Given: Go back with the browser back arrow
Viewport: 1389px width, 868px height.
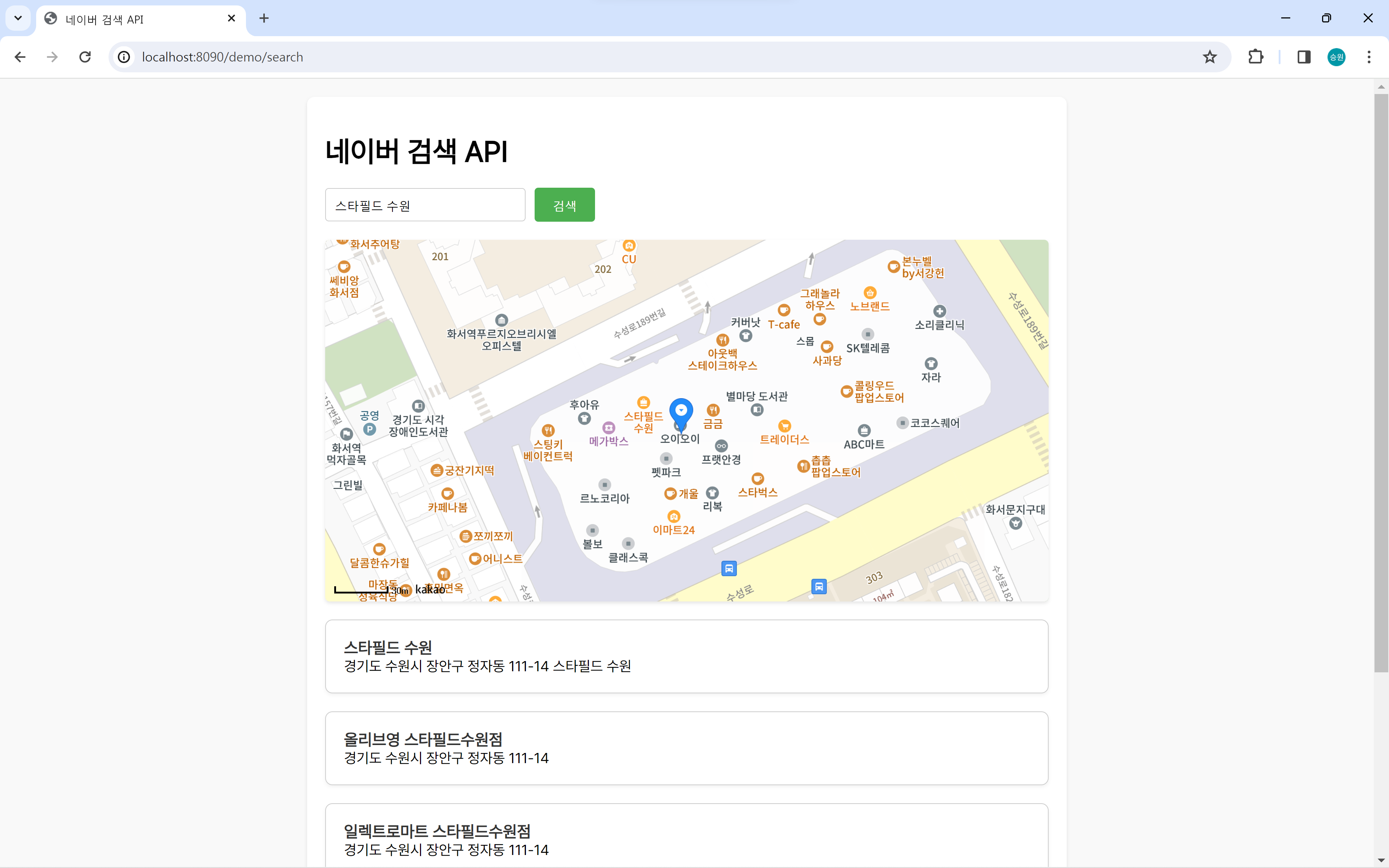Looking at the screenshot, I should tap(20, 57).
